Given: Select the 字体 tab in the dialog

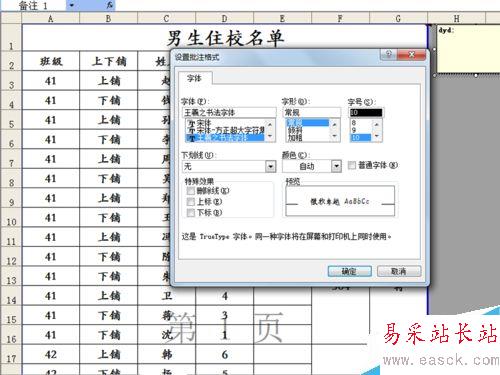Looking at the screenshot, I should click(194, 79).
